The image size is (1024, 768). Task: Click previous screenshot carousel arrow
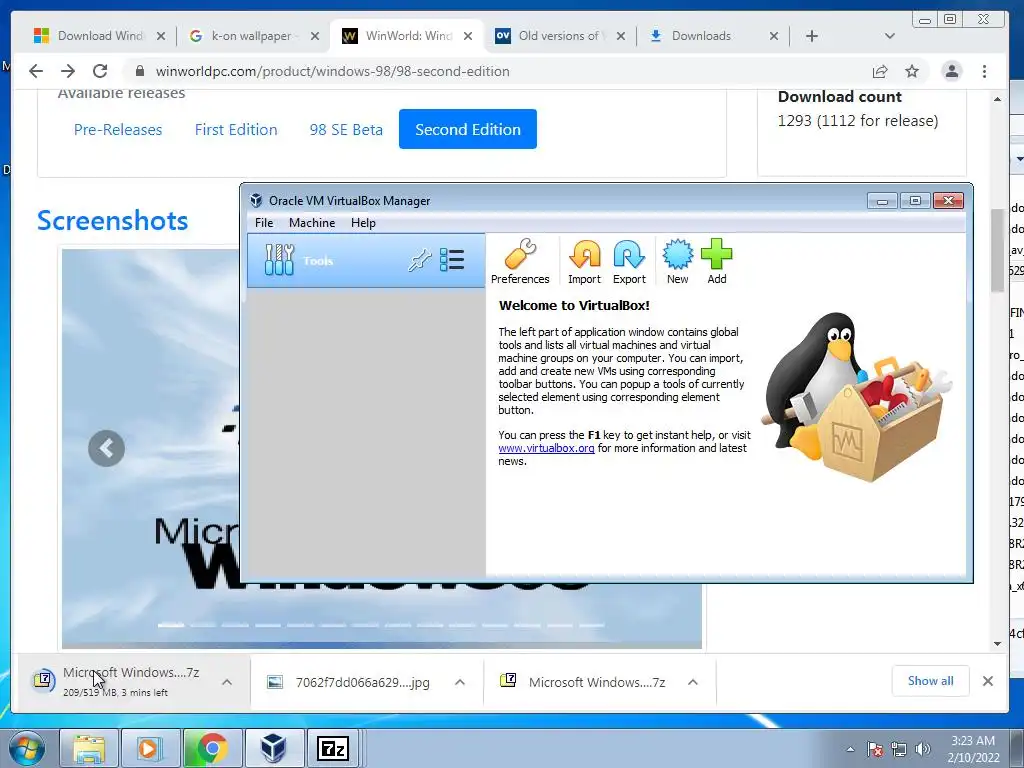[106, 449]
